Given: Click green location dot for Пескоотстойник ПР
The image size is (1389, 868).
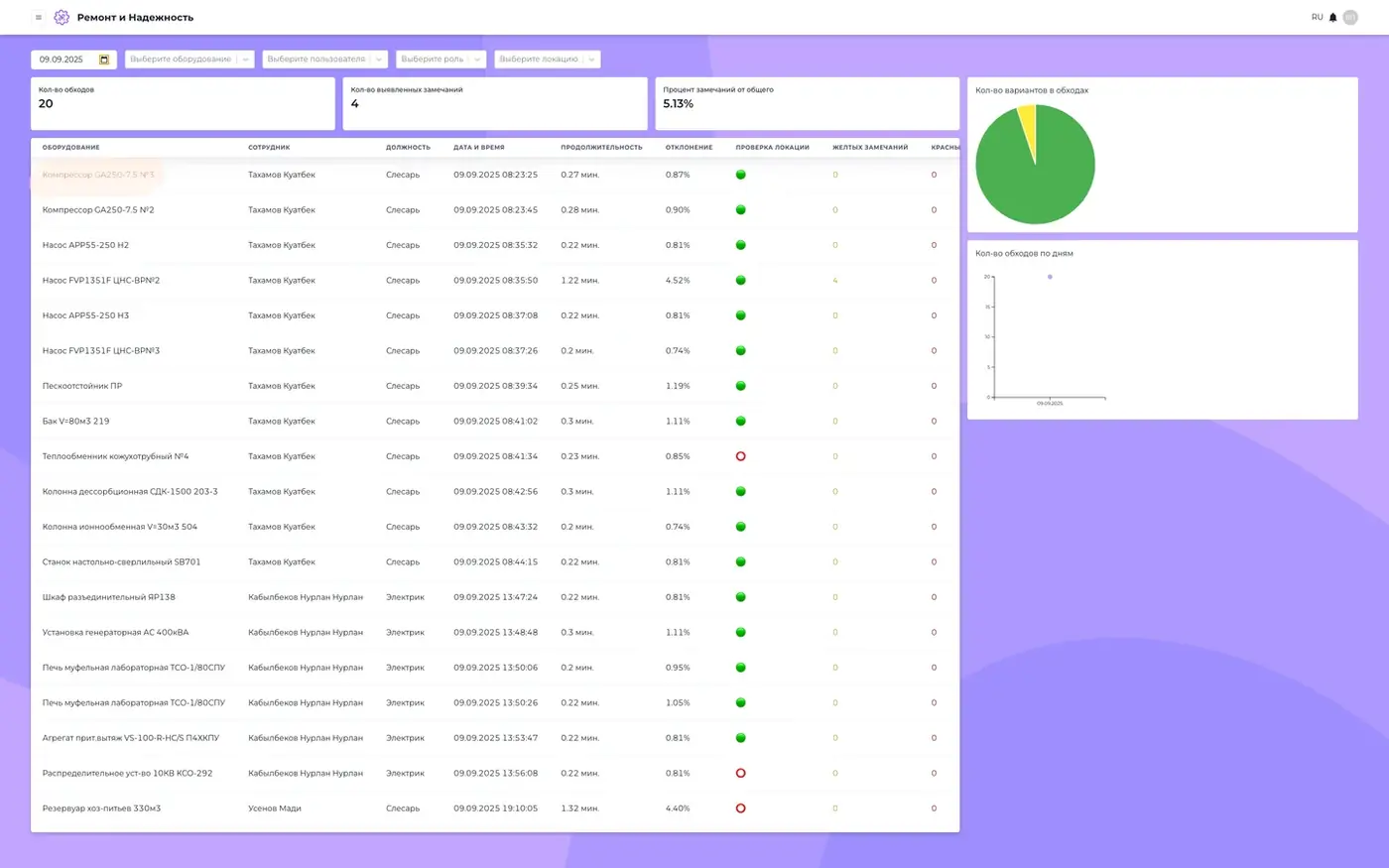Looking at the screenshot, I should point(740,386).
